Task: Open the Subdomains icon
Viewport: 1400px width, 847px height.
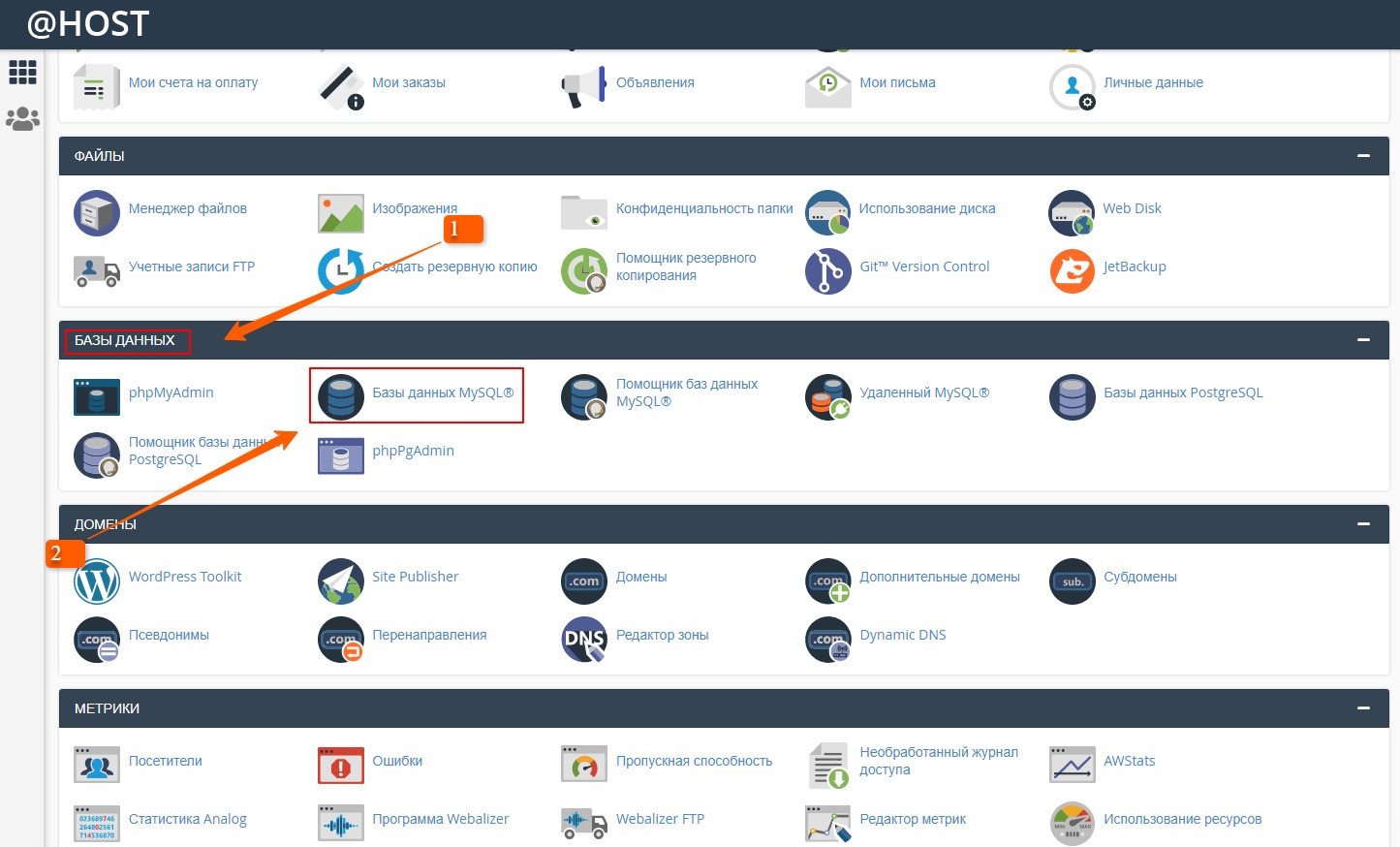Action: click(x=1073, y=581)
